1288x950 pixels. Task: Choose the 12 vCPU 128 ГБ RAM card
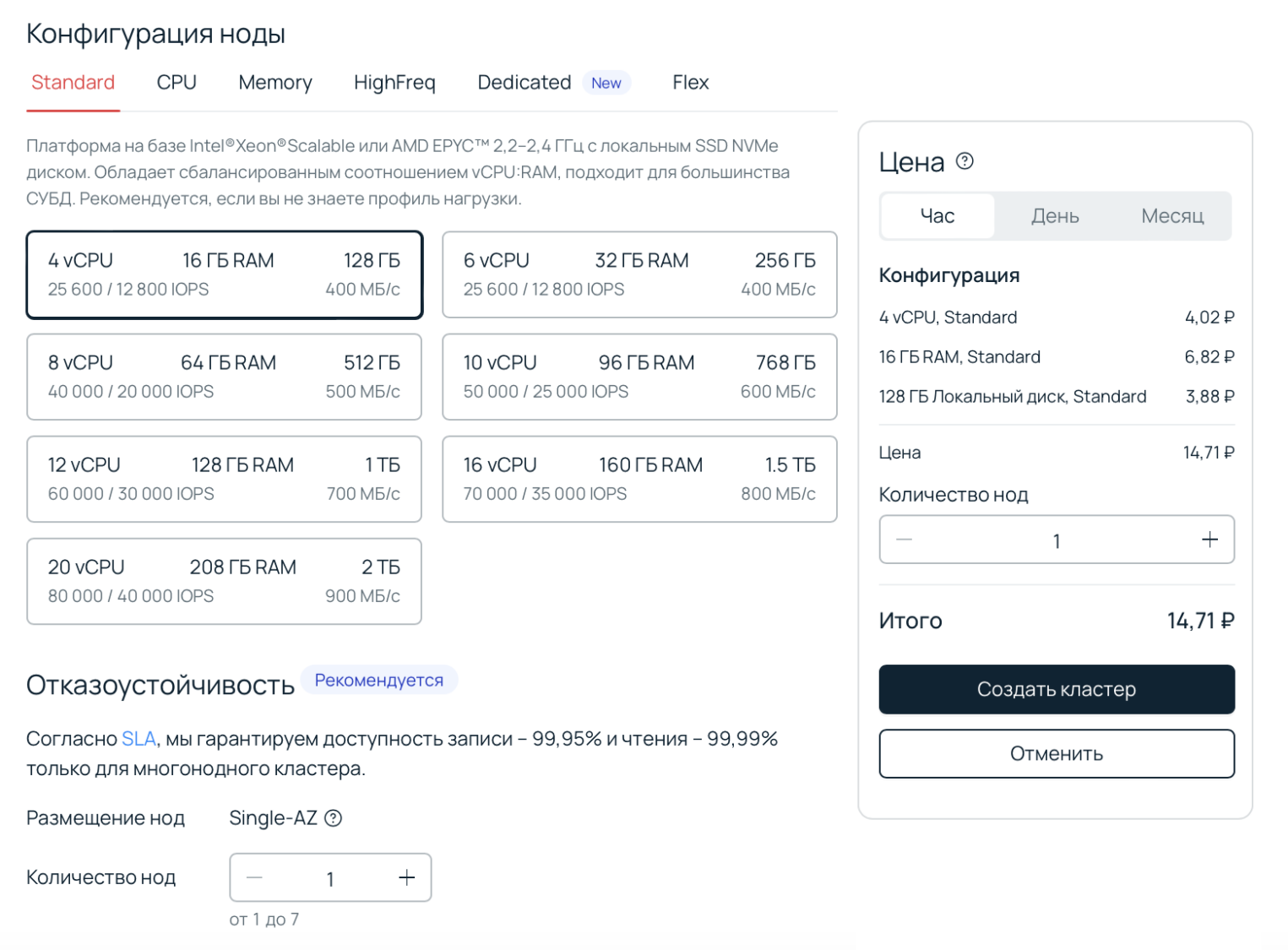pos(224,480)
